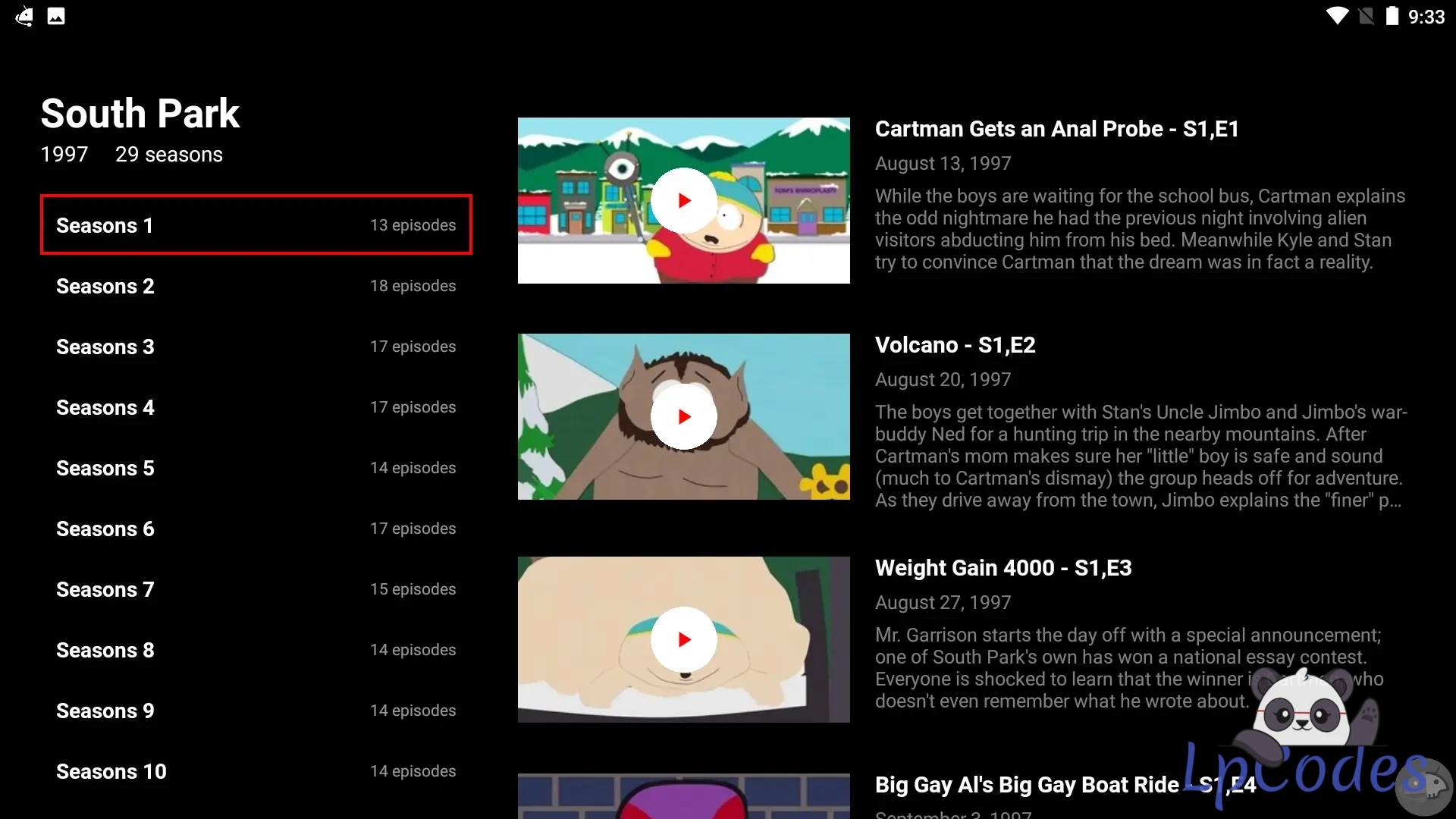Switch to Seasons 7

[256, 589]
